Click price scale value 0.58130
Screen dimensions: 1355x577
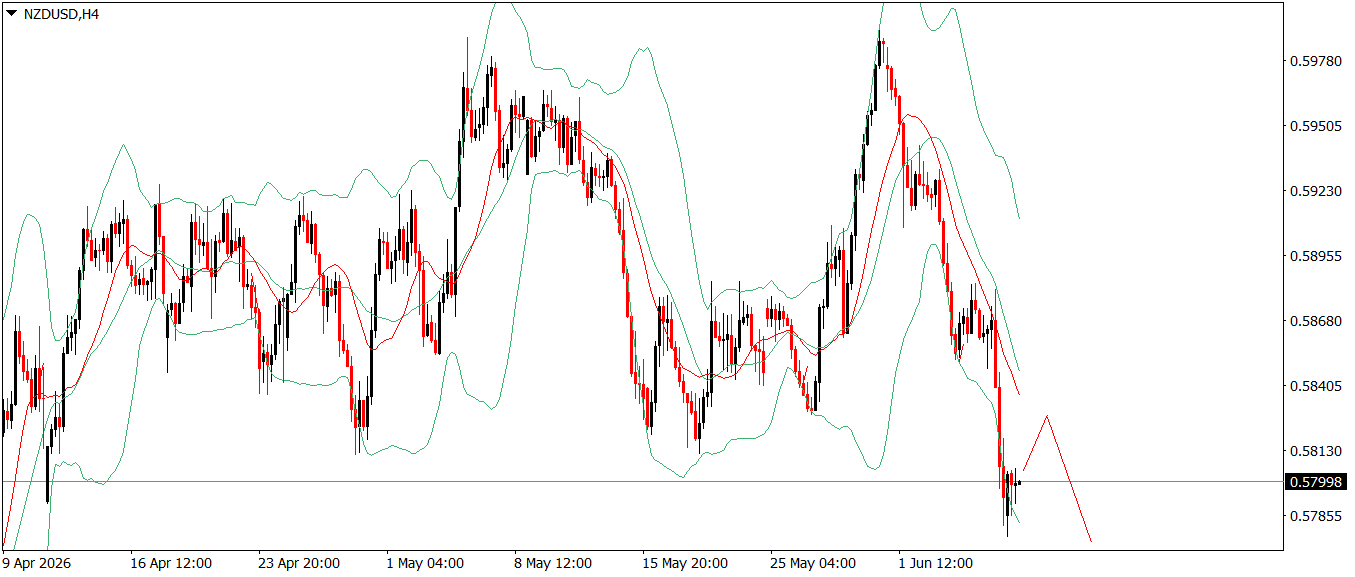1315,451
